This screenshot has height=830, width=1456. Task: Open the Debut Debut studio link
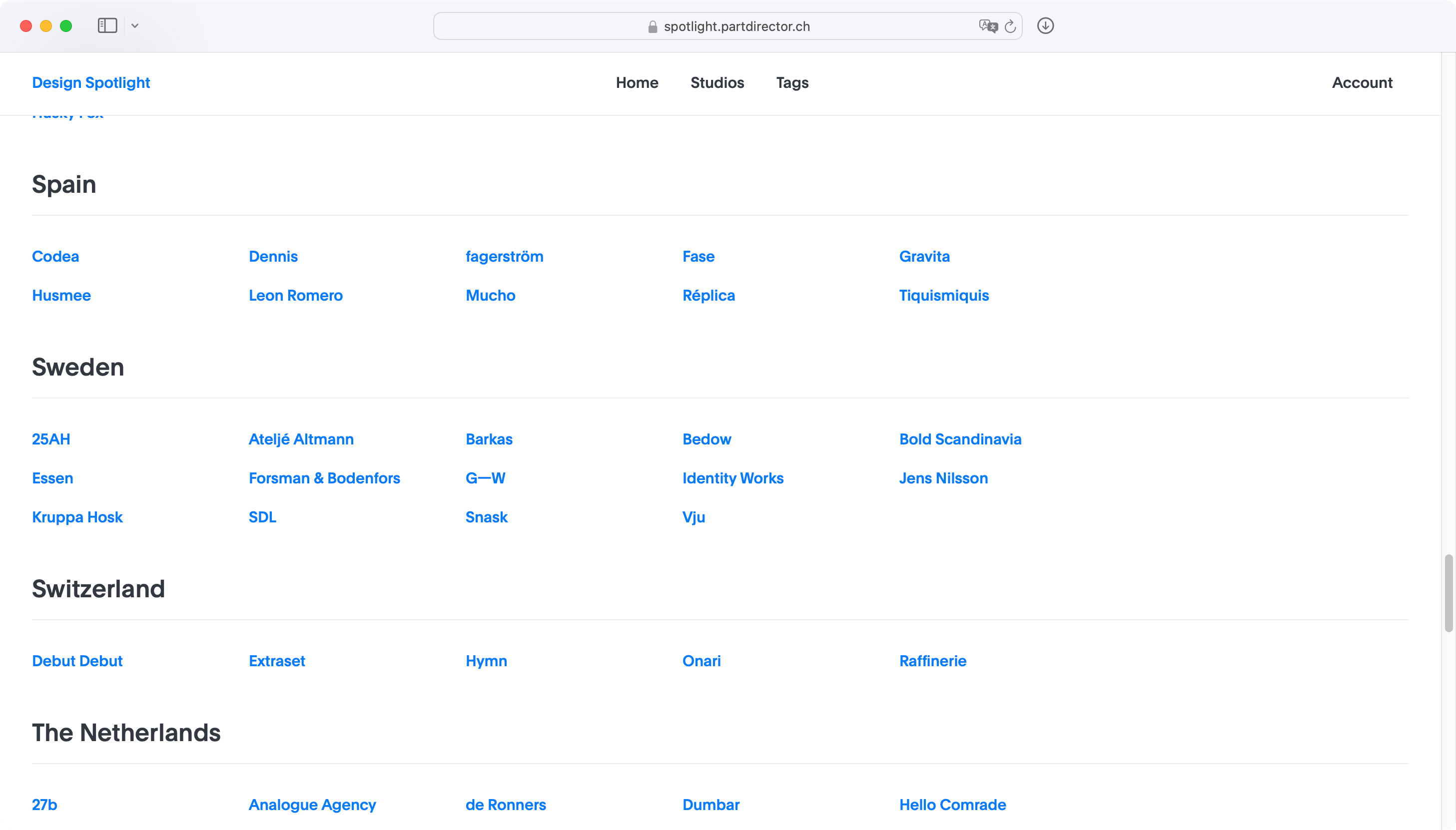[77, 661]
